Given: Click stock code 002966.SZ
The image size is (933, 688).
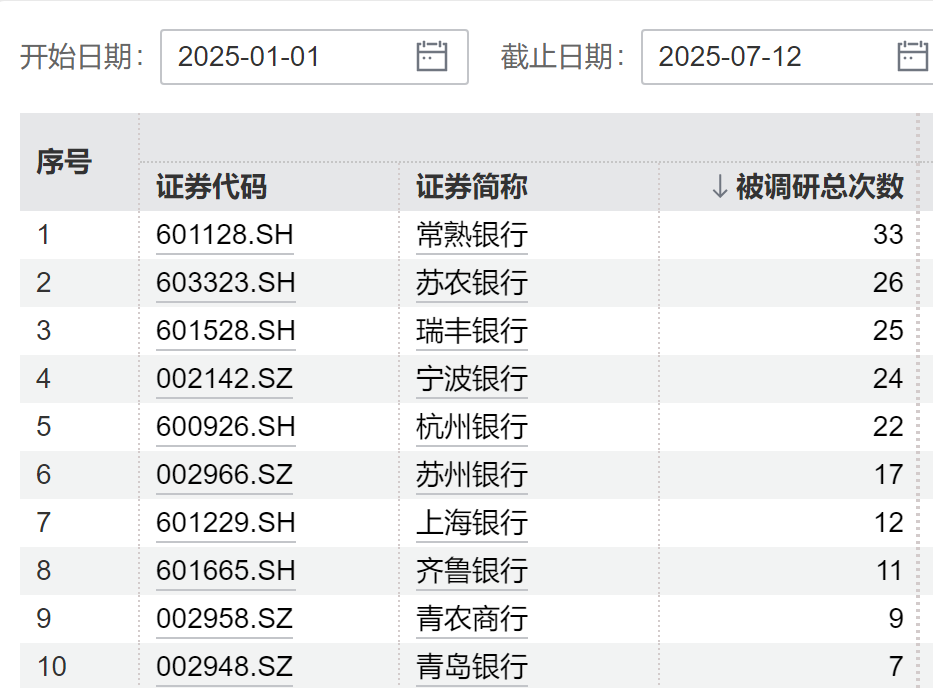Looking at the screenshot, I should (x=224, y=475).
